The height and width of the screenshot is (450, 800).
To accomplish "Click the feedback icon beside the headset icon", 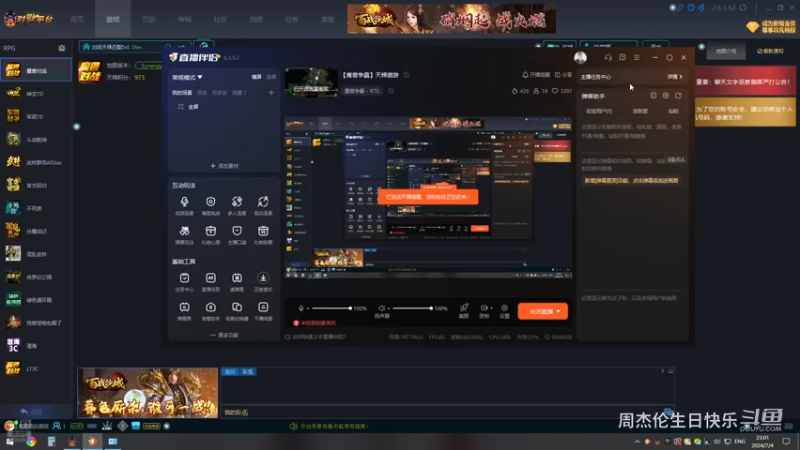I will tap(622, 58).
